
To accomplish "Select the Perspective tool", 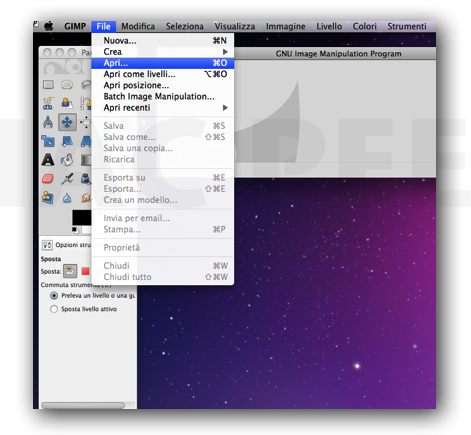I will (x=86, y=141).
